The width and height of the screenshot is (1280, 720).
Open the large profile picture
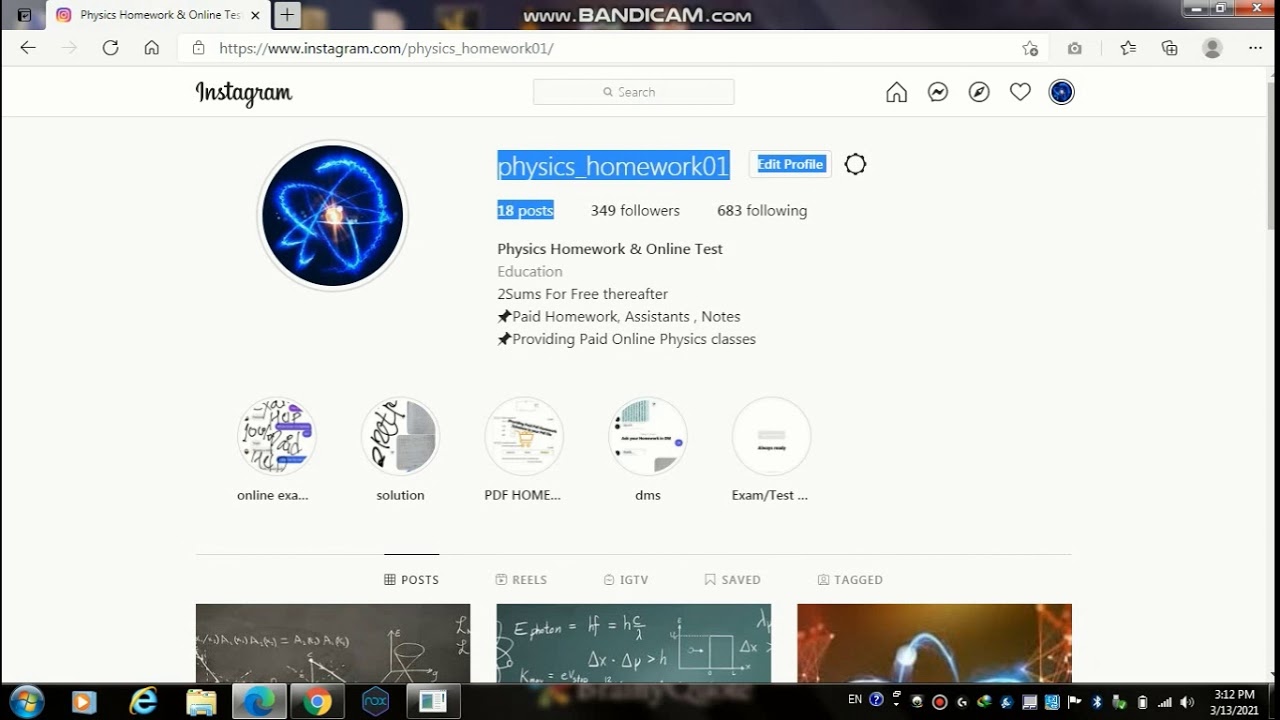333,216
